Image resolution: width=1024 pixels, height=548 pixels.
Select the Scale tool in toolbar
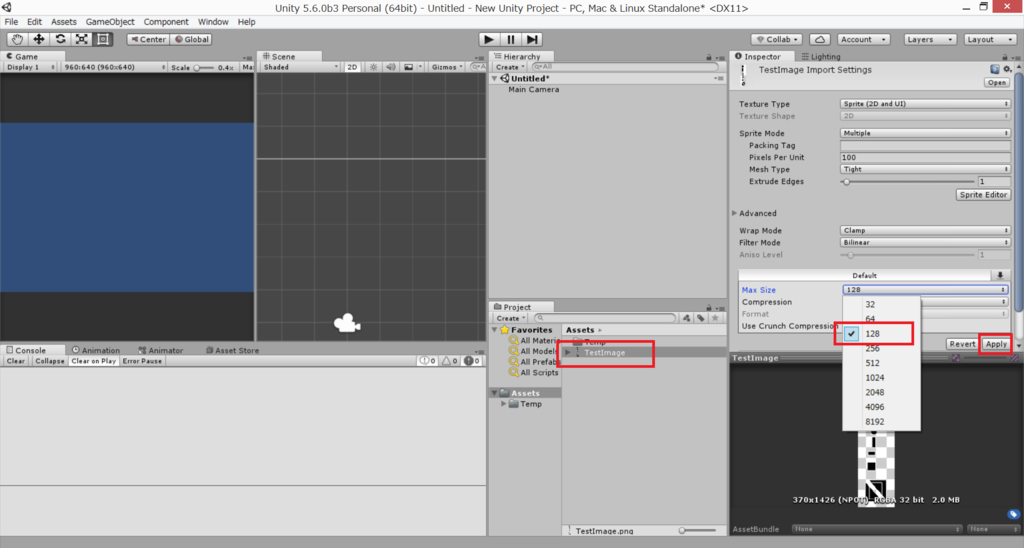pos(82,39)
